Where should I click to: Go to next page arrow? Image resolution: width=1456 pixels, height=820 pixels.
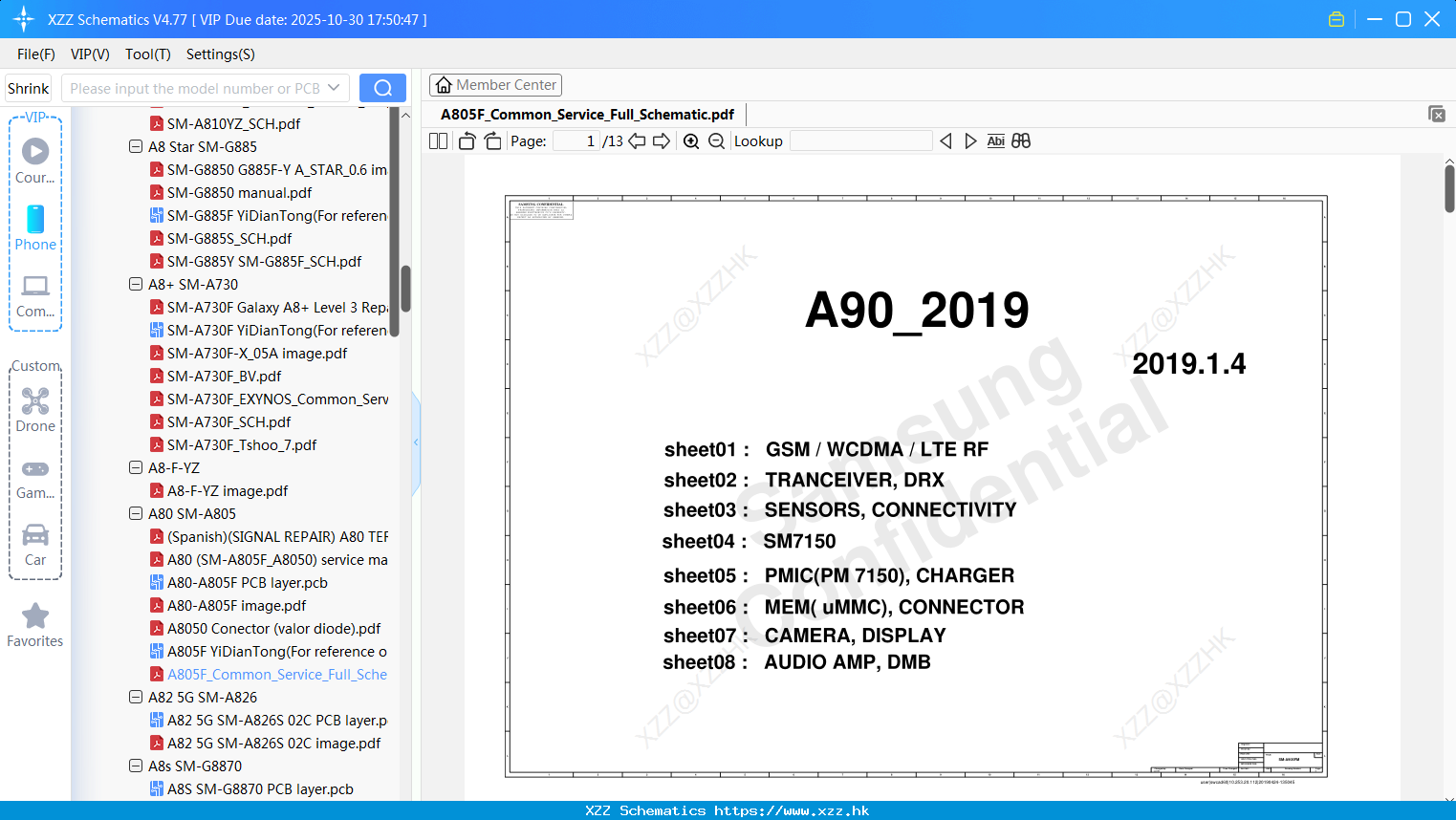[662, 141]
